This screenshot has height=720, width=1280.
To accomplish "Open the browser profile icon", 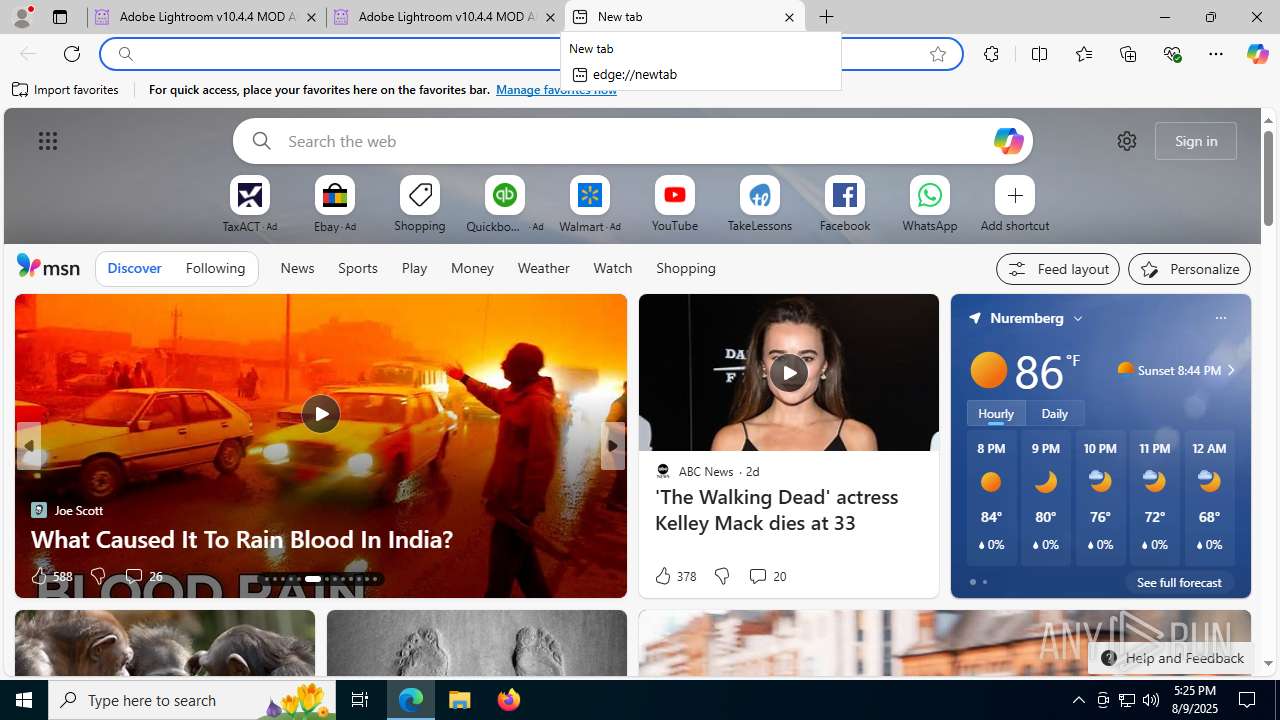I will (x=22, y=17).
